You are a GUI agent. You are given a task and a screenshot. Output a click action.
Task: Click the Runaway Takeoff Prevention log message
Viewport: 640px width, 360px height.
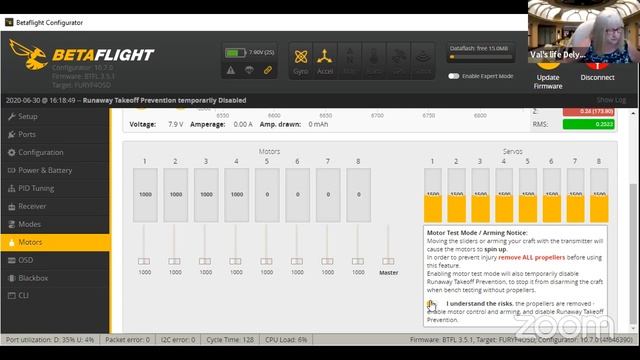point(164,100)
